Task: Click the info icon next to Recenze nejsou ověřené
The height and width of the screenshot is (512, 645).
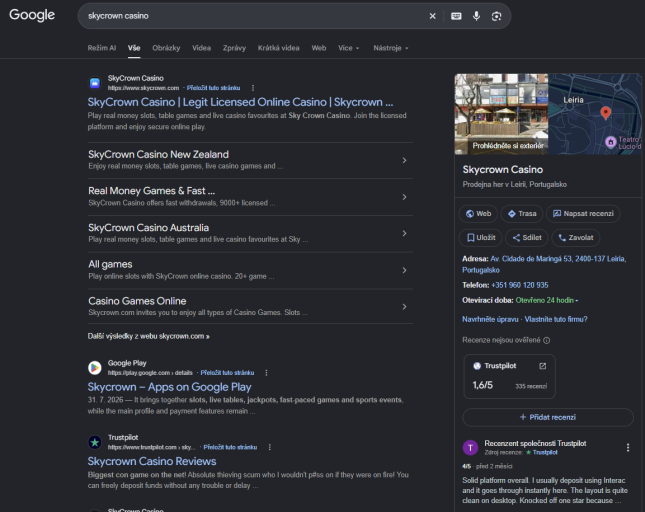Action: (547, 340)
